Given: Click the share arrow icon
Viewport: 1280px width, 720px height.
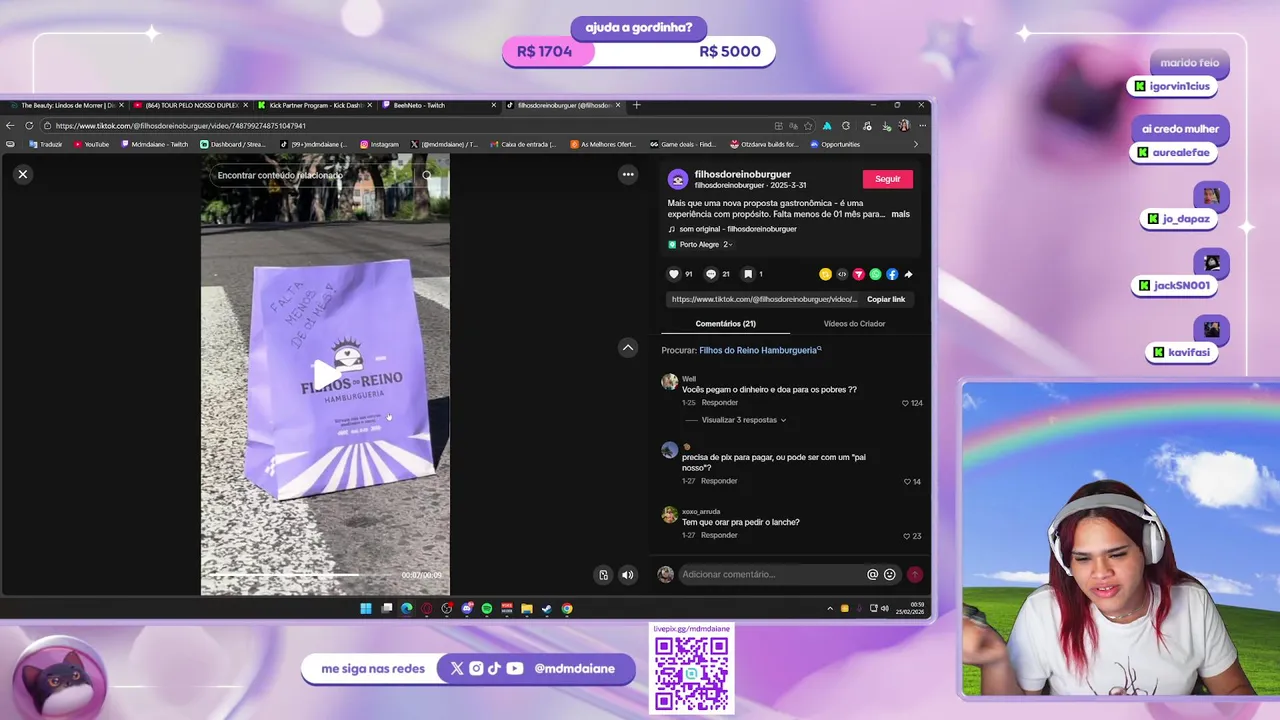Looking at the screenshot, I should (908, 274).
